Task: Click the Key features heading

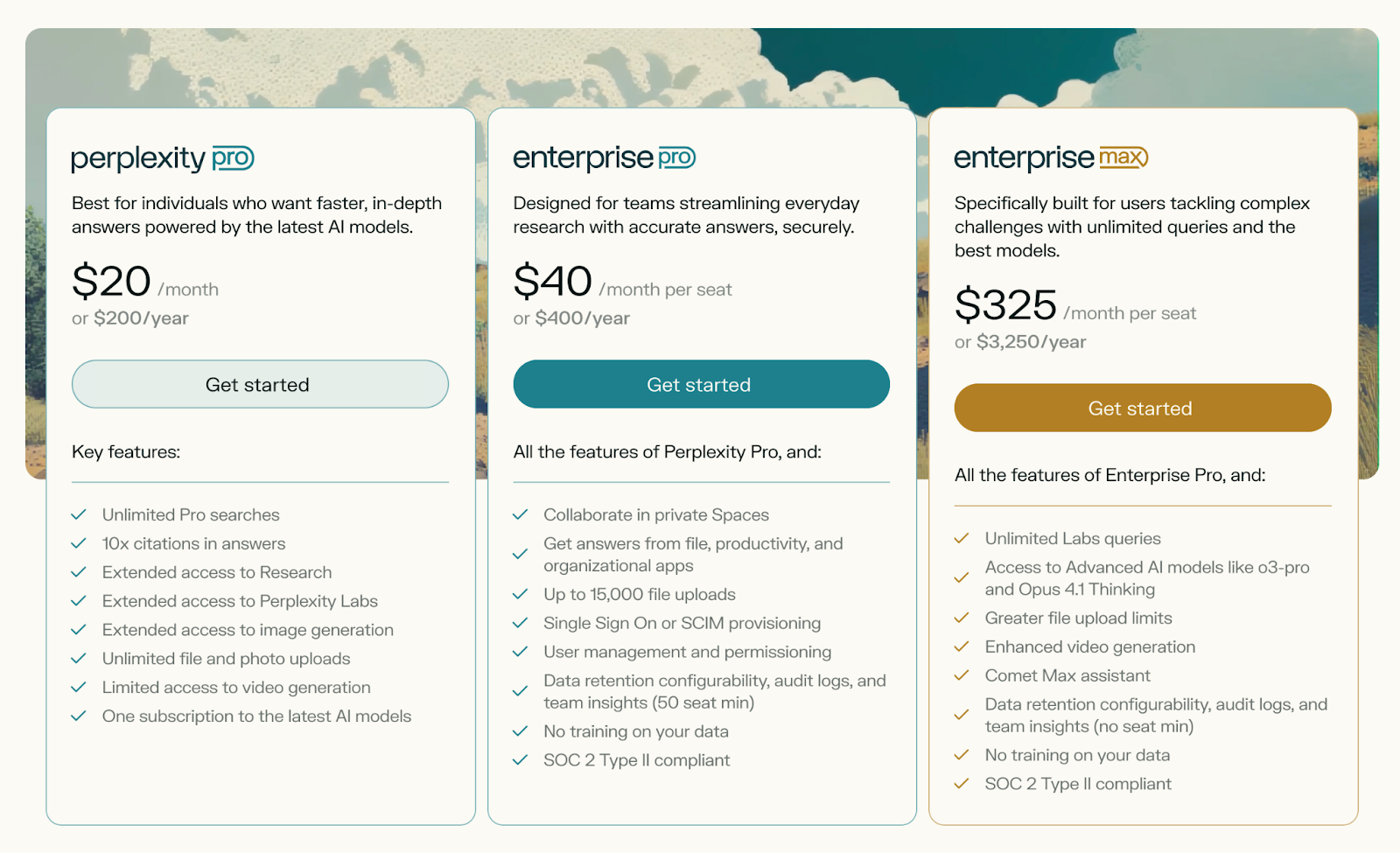Action: point(126,451)
